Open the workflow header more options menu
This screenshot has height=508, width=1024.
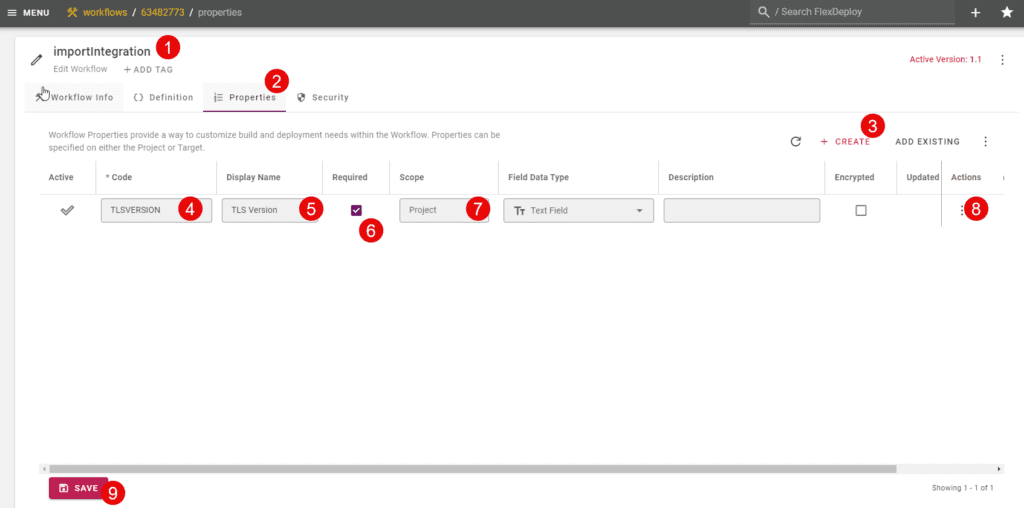1002,60
